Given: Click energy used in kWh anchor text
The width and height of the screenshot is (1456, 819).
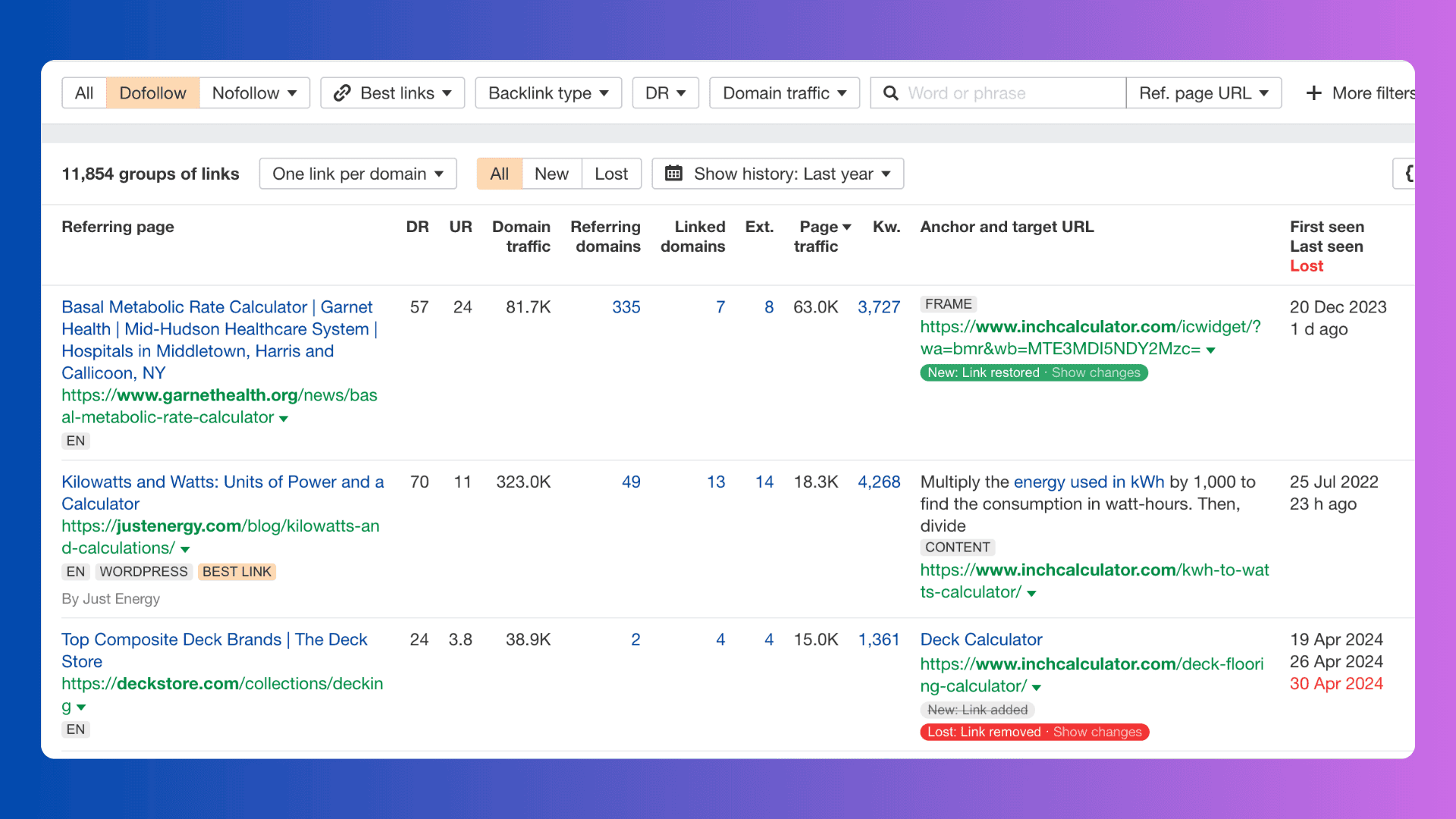Looking at the screenshot, I should click(1089, 482).
